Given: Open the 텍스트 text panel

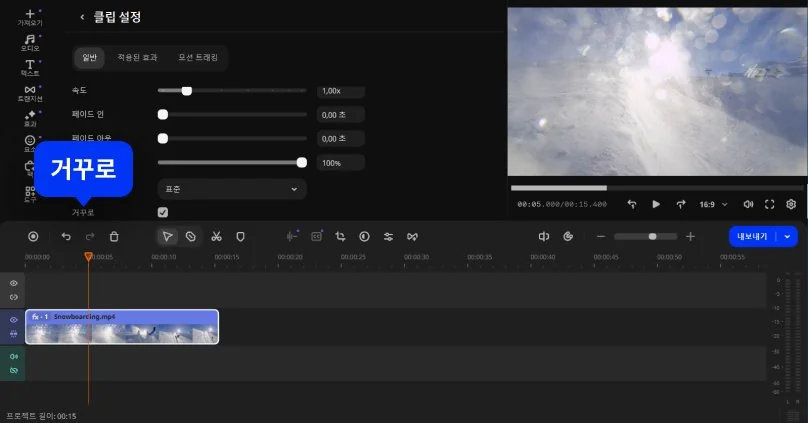Looking at the screenshot, I should coord(29,68).
